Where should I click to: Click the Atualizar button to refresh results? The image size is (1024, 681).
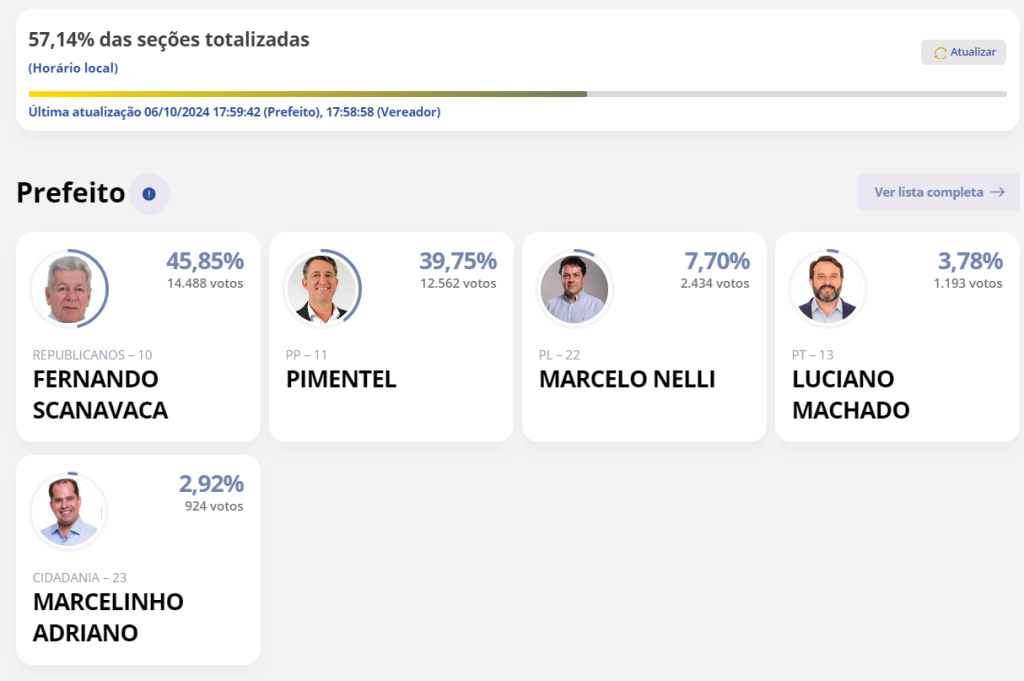pos(963,52)
